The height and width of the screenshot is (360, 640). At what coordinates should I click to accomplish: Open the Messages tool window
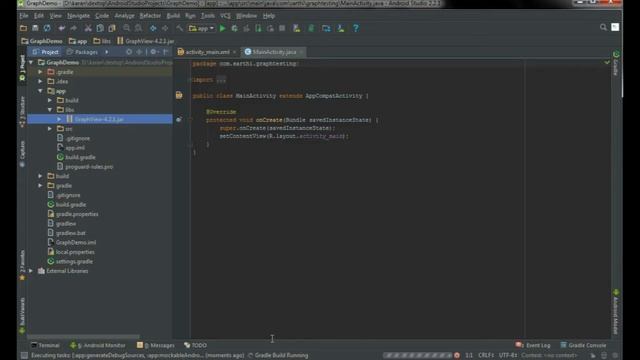pyautogui.click(x=156, y=345)
